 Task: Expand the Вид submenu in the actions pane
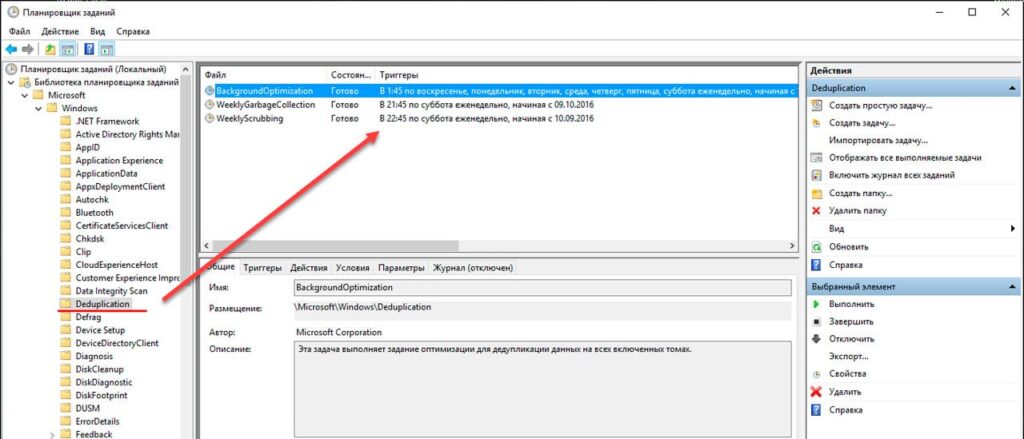coord(1013,228)
